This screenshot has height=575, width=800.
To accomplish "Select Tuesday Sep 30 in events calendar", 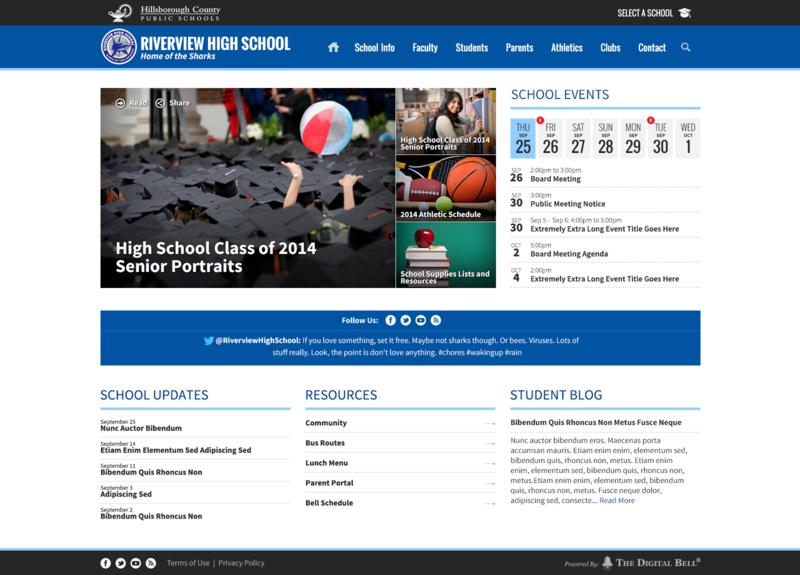I will point(660,139).
